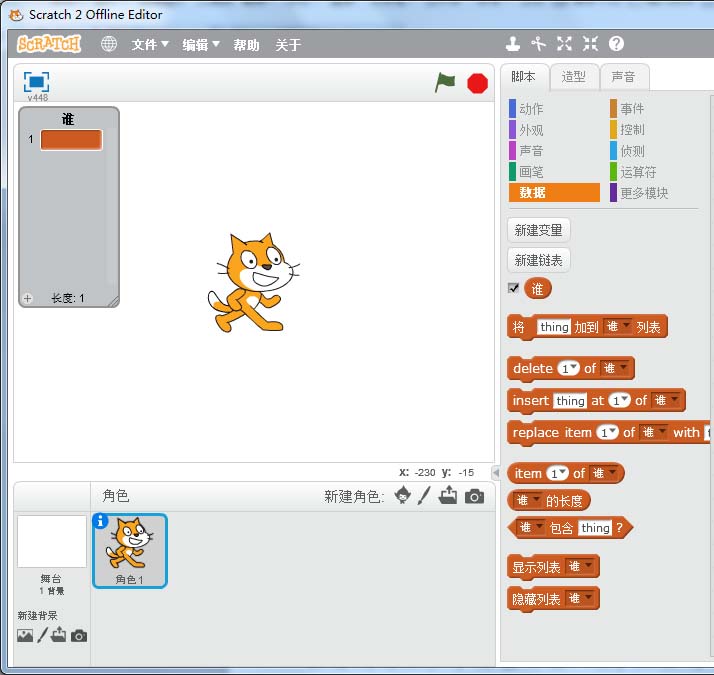Open block help question mark icon

[616, 44]
